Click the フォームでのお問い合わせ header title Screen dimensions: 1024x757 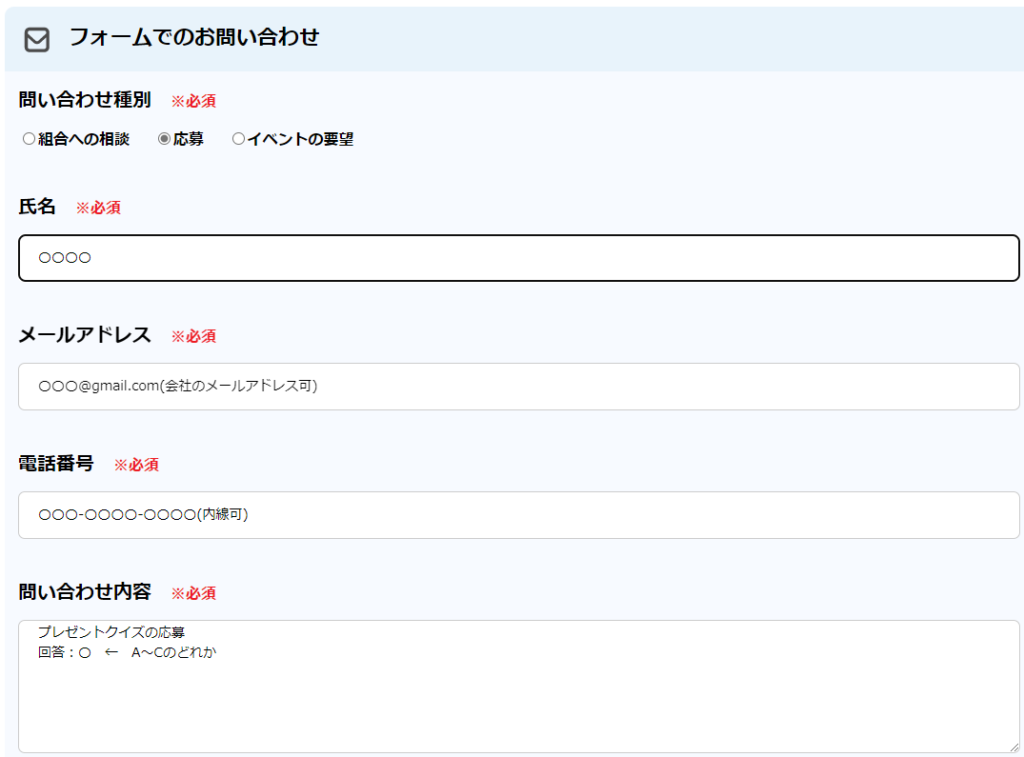tap(194, 38)
